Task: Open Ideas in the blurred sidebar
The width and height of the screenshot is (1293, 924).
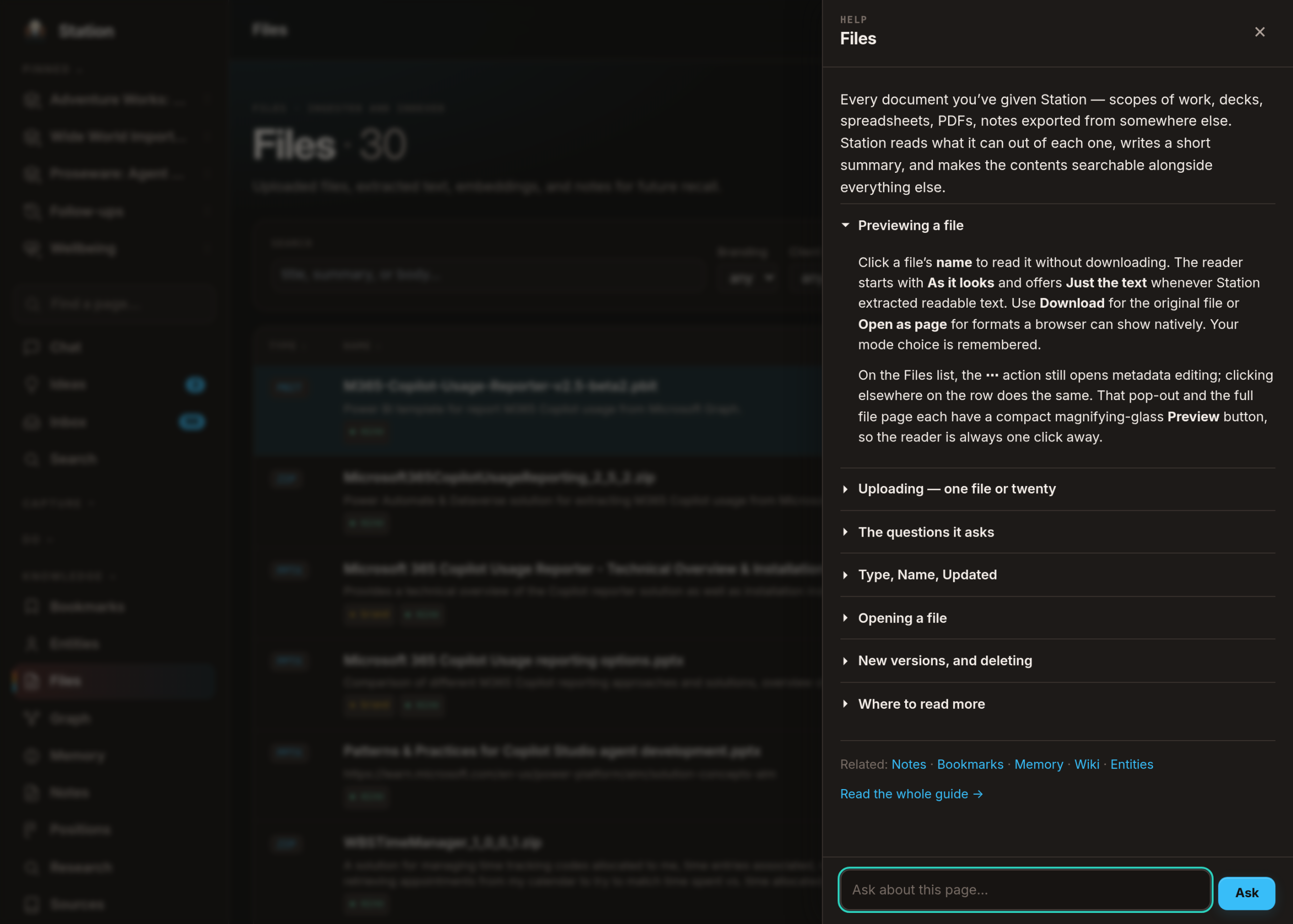Action: tap(114, 384)
